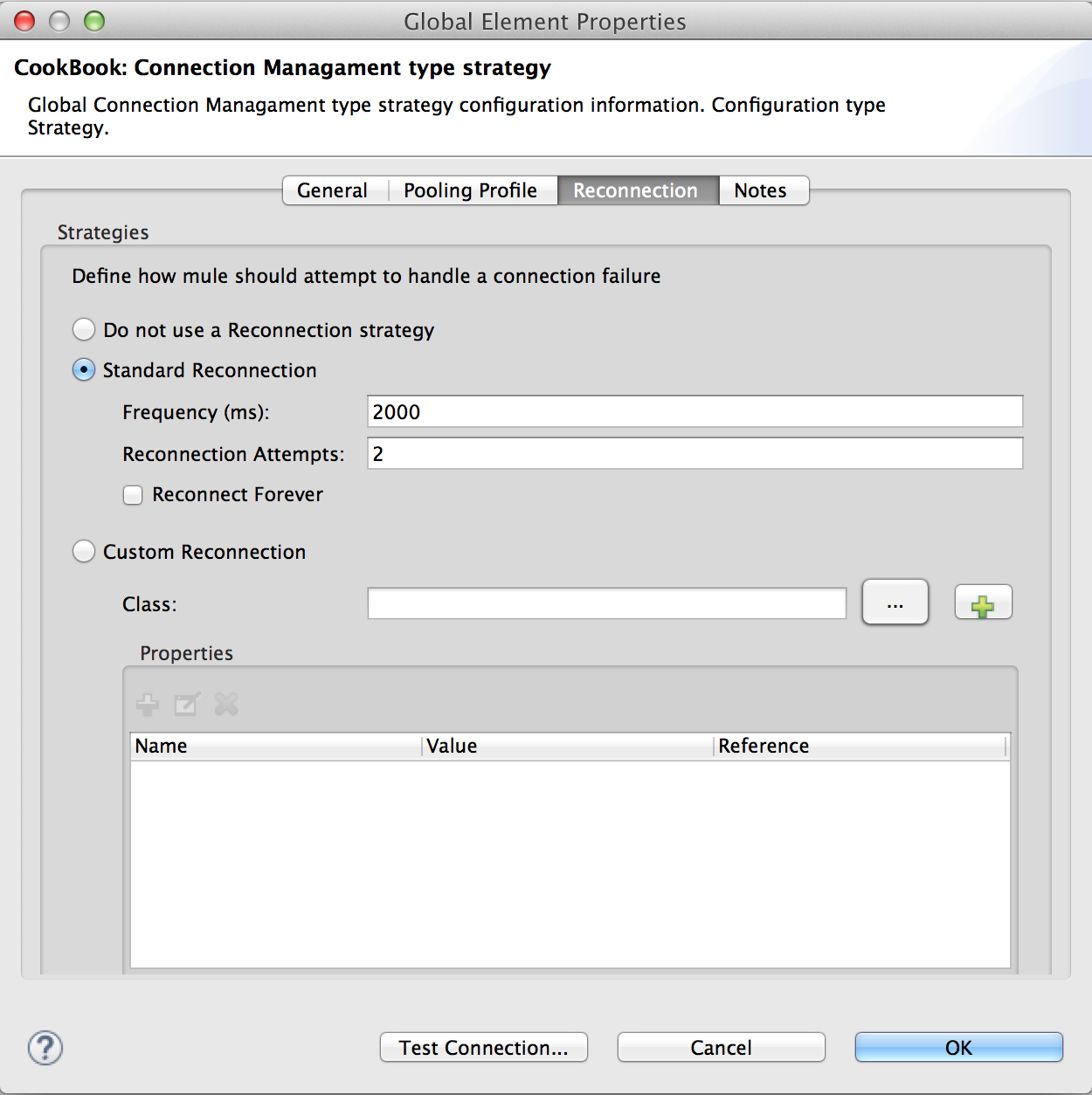Click the Cancel button

720,1047
